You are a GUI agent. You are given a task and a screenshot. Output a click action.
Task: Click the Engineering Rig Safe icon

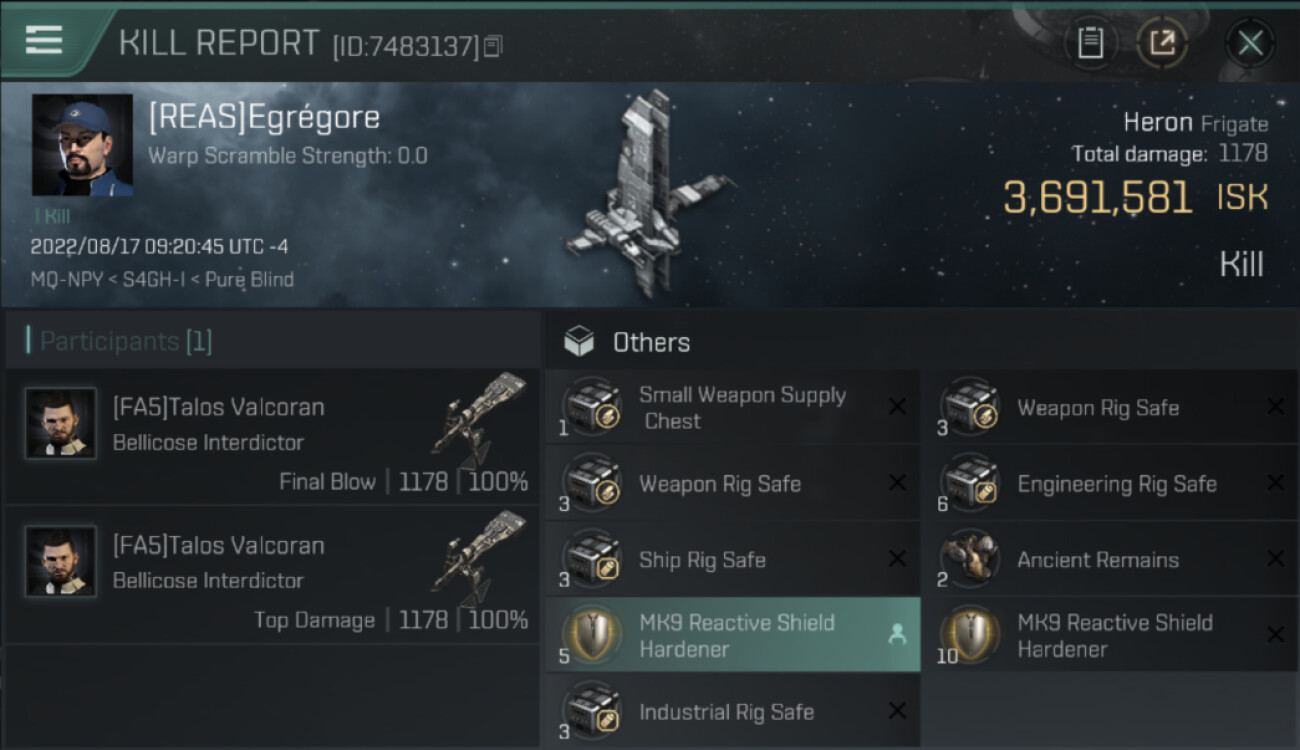click(x=970, y=484)
